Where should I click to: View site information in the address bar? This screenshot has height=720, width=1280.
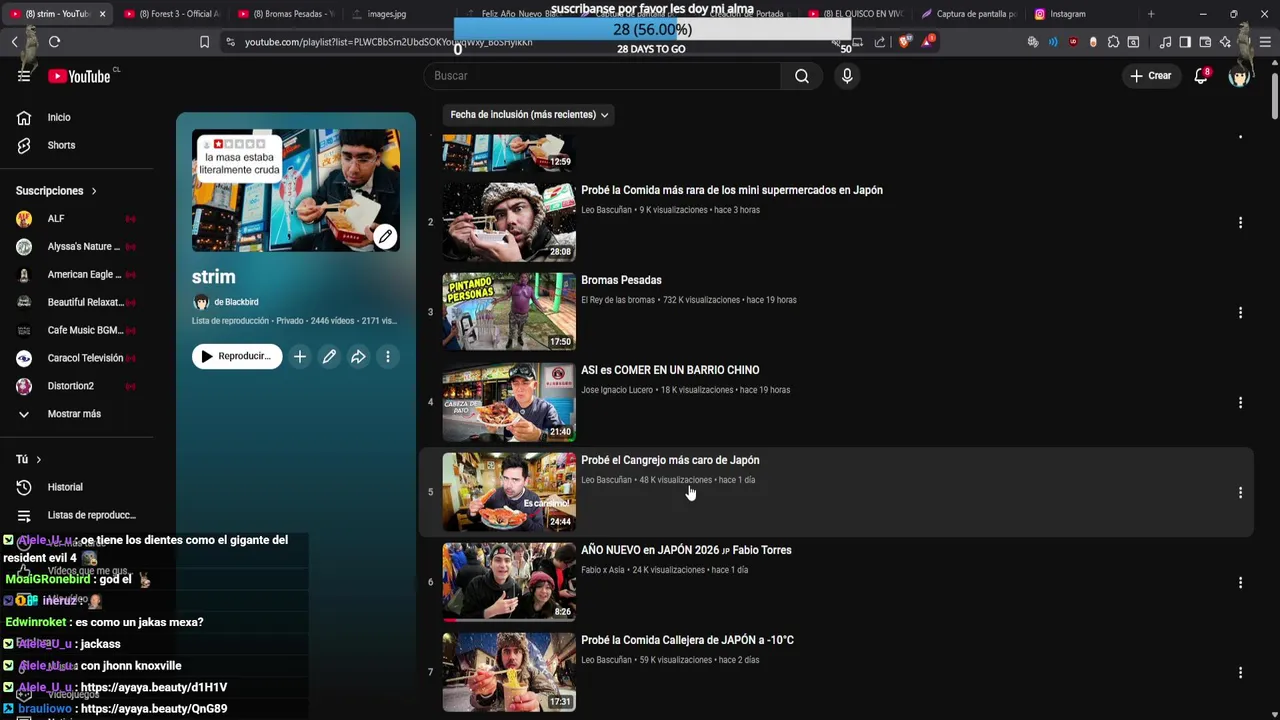[x=231, y=42]
